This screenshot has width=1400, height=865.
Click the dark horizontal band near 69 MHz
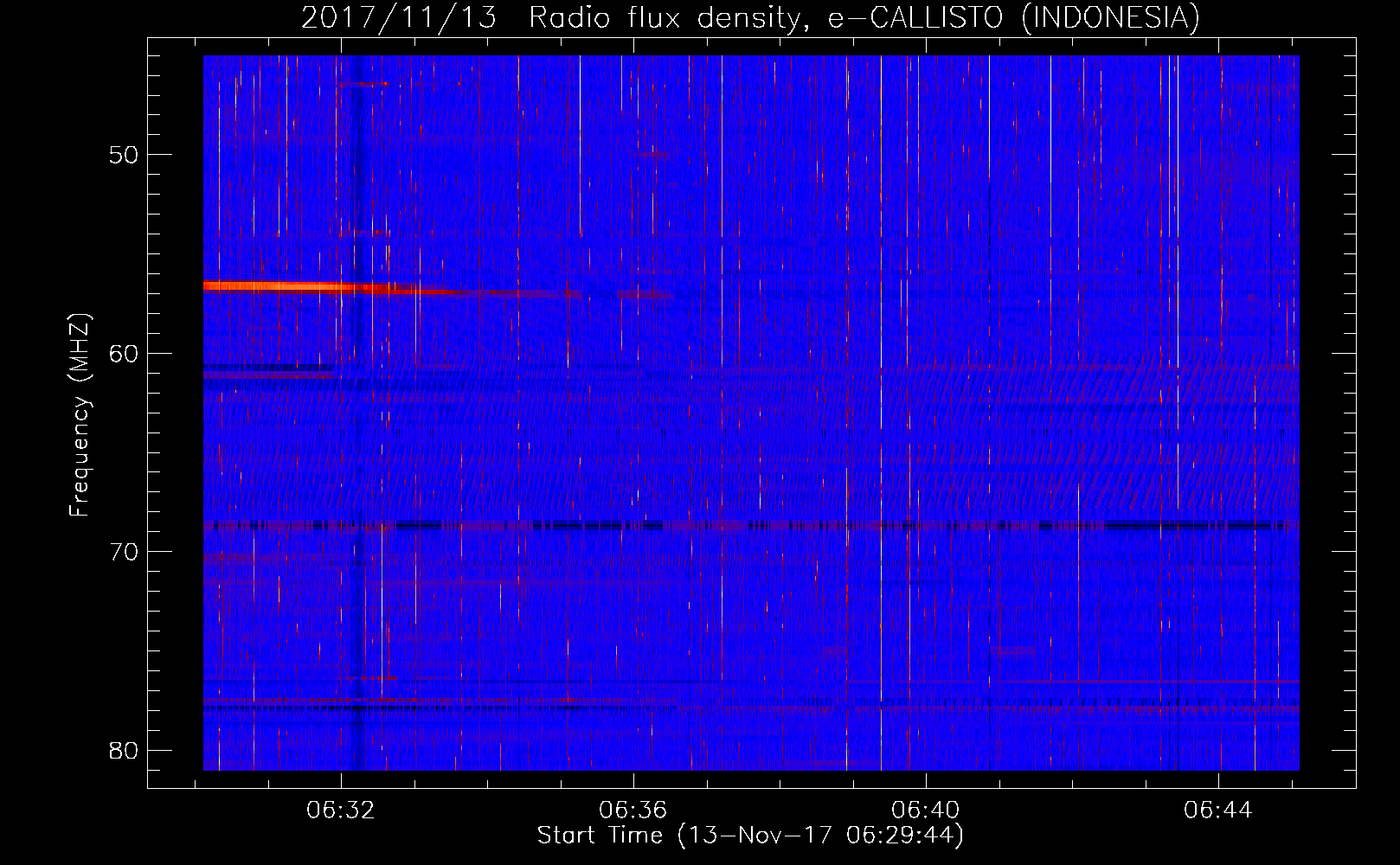(751, 525)
